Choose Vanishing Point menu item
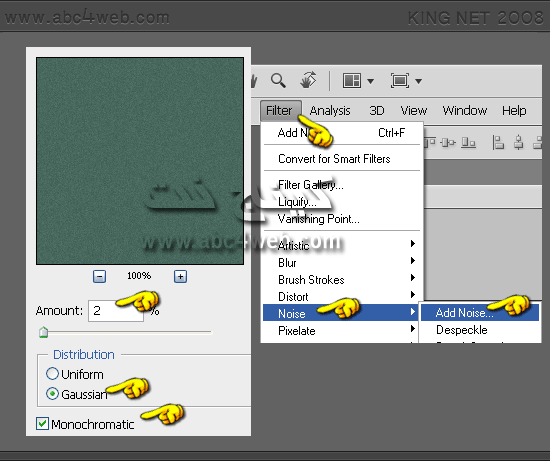The height and width of the screenshot is (461, 550). (341, 219)
